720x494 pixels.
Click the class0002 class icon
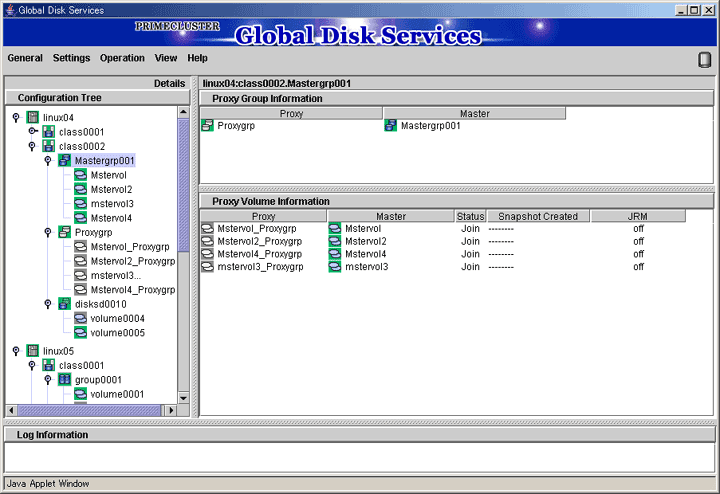point(49,146)
